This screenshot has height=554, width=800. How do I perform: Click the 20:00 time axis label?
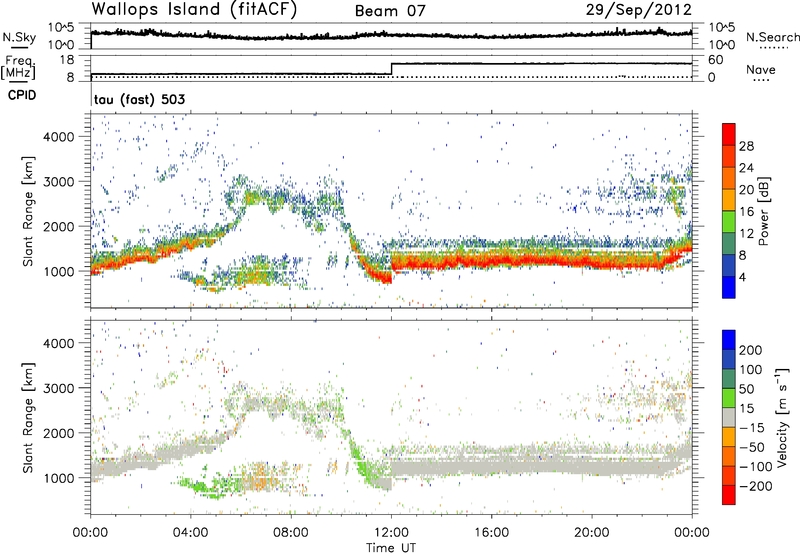(592, 532)
